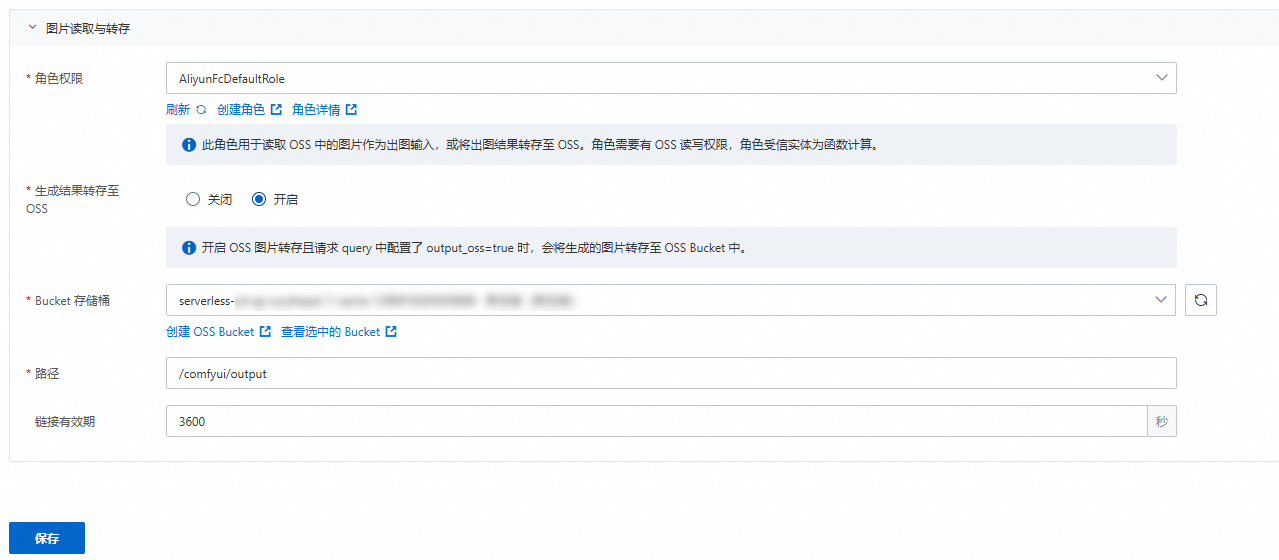The image size is (1279, 560).
Task: Click the 图片读取与转存 section title
Action: 88,28
